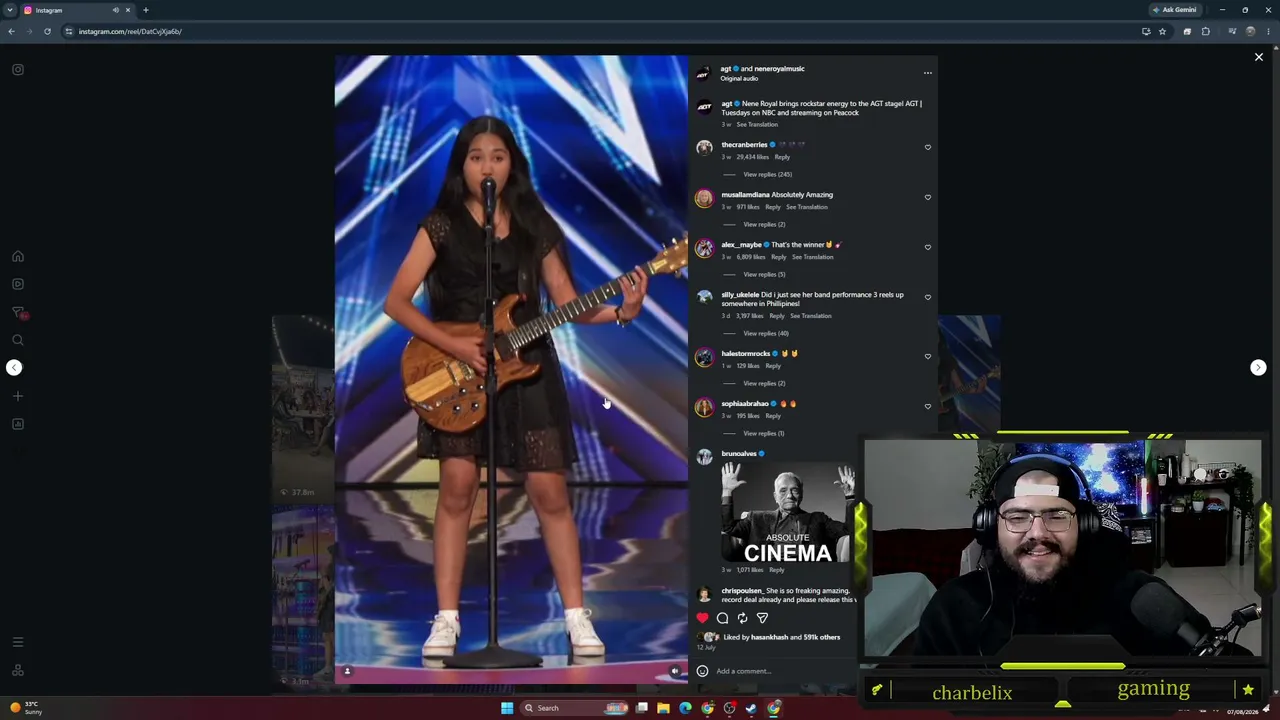
Task: Open the Windows Start menu
Action: (507, 708)
